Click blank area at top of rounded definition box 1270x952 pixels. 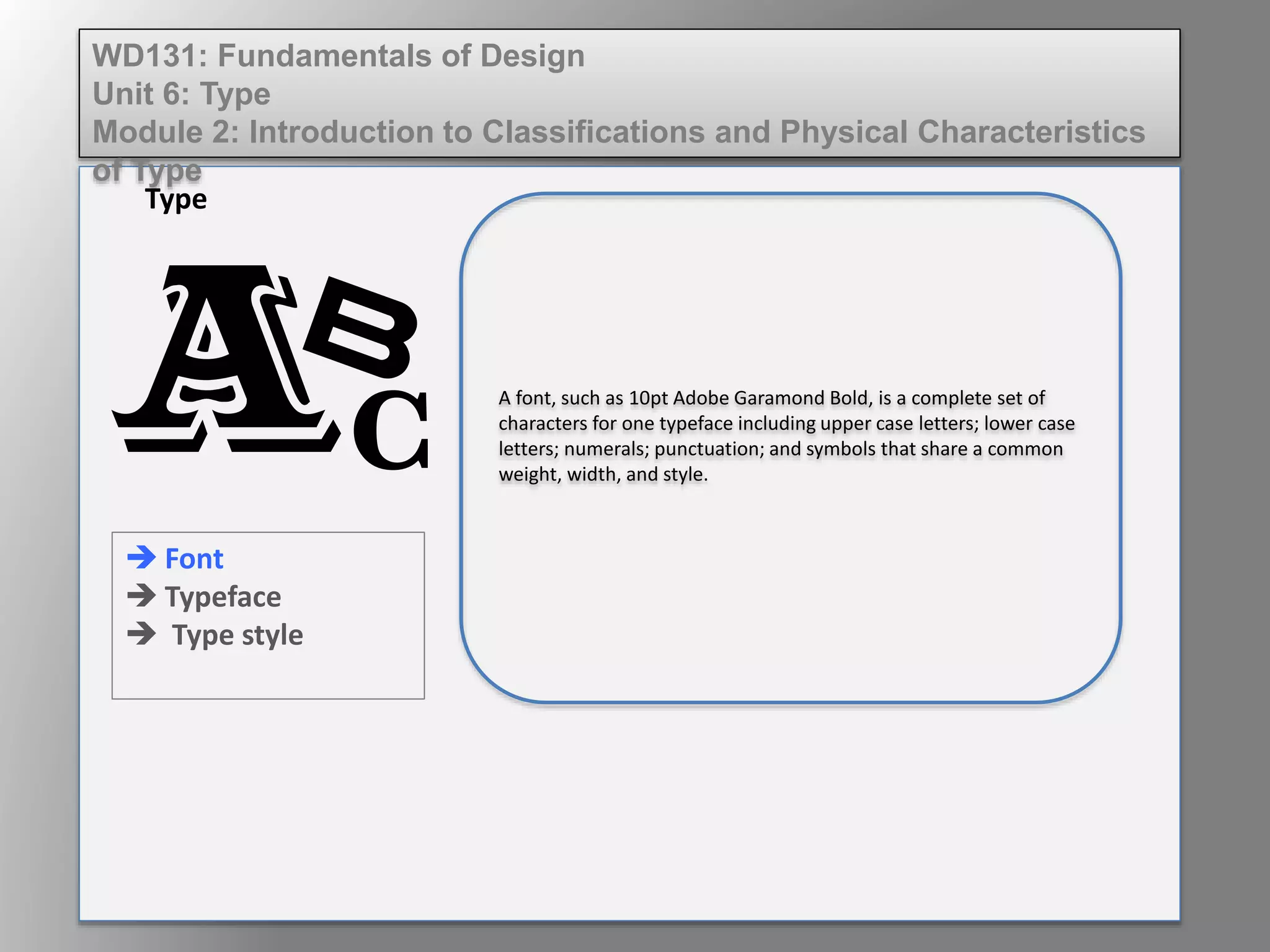(x=791, y=279)
